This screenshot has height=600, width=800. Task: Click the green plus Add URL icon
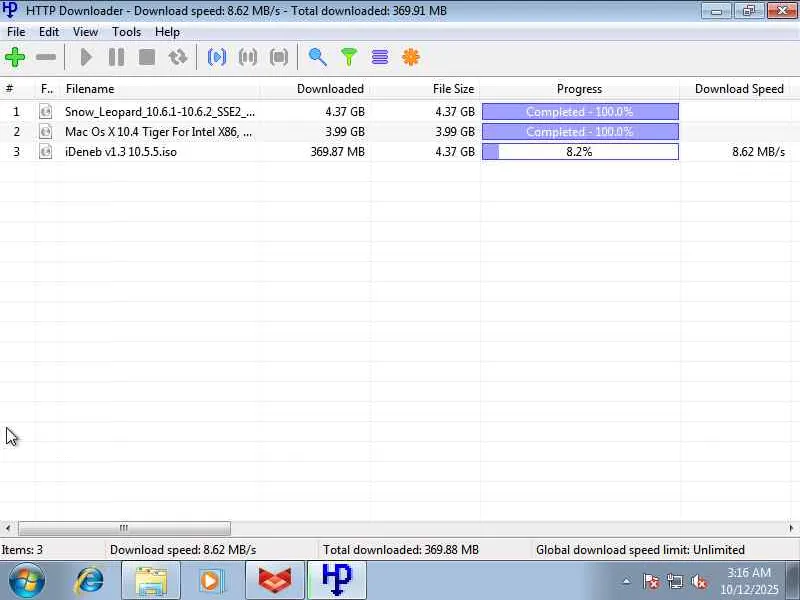coord(15,57)
